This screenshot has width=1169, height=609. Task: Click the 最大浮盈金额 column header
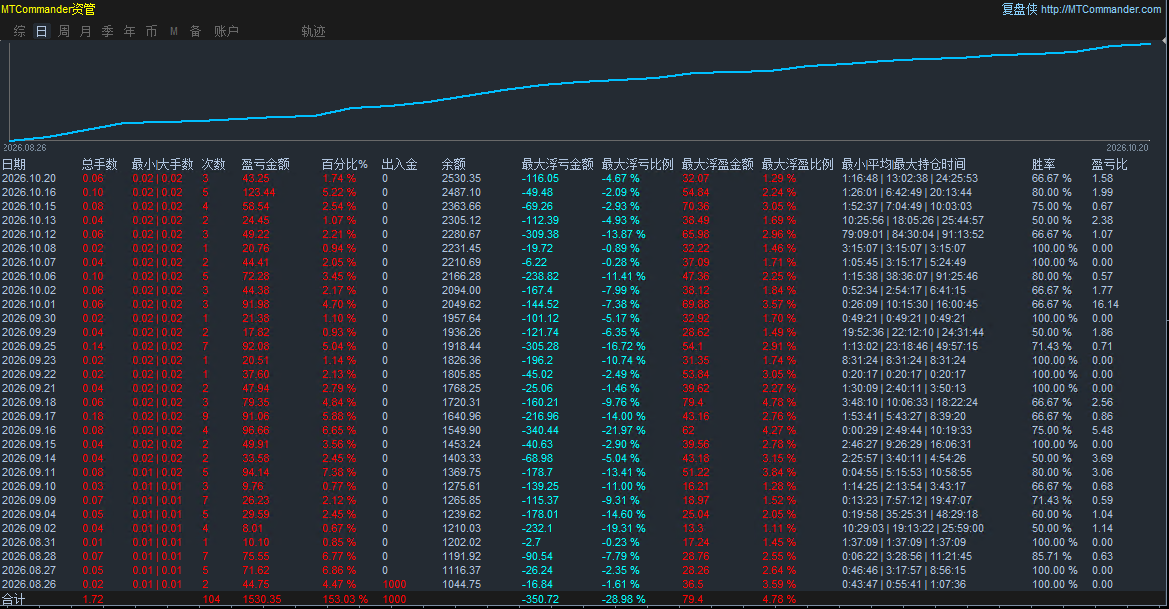(x=717, y=164)
